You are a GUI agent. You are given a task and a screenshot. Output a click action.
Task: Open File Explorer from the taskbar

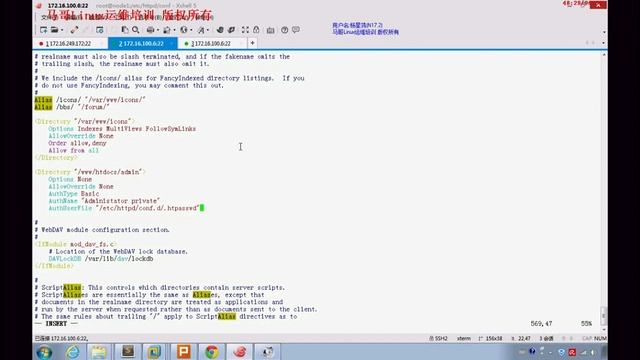99,352
